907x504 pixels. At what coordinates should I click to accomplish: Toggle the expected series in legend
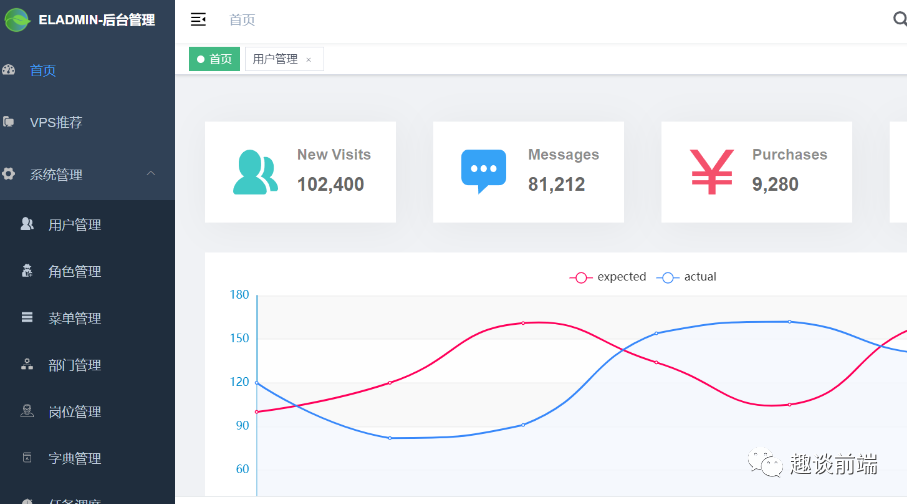(608, 277)
